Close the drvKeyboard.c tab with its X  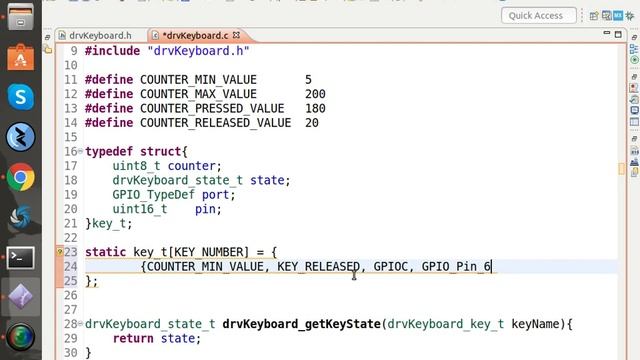236,35
